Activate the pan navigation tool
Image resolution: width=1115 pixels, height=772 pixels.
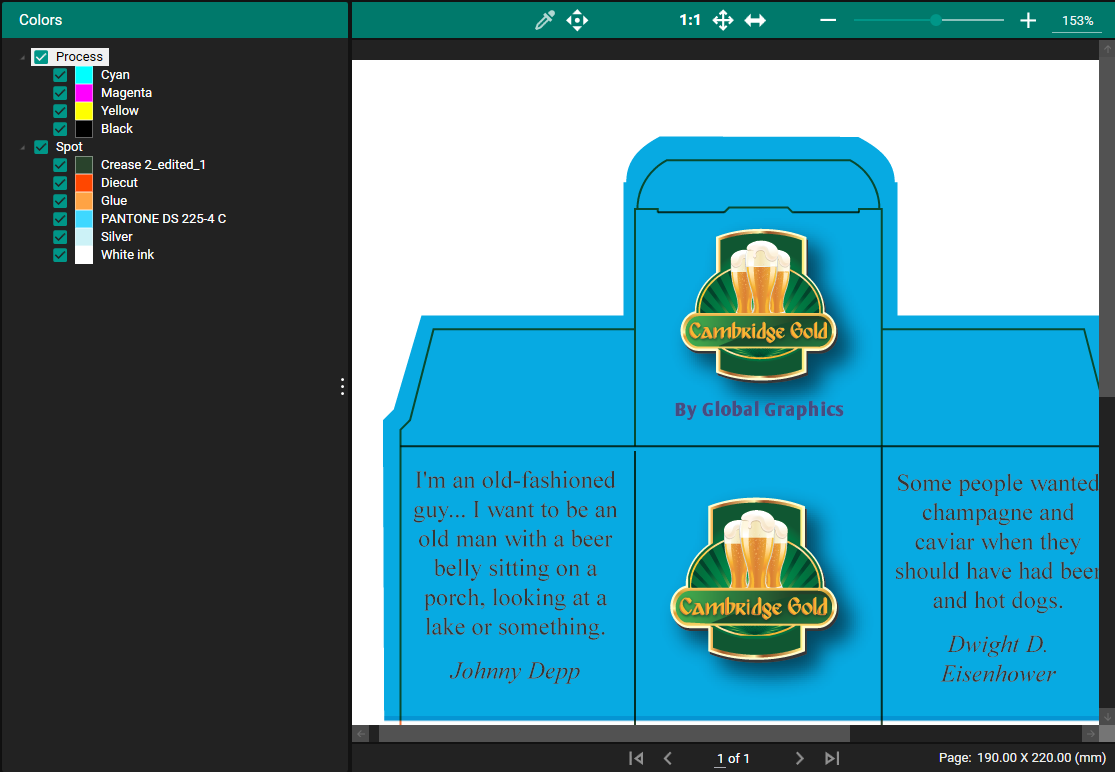click(x=577, y=20)
